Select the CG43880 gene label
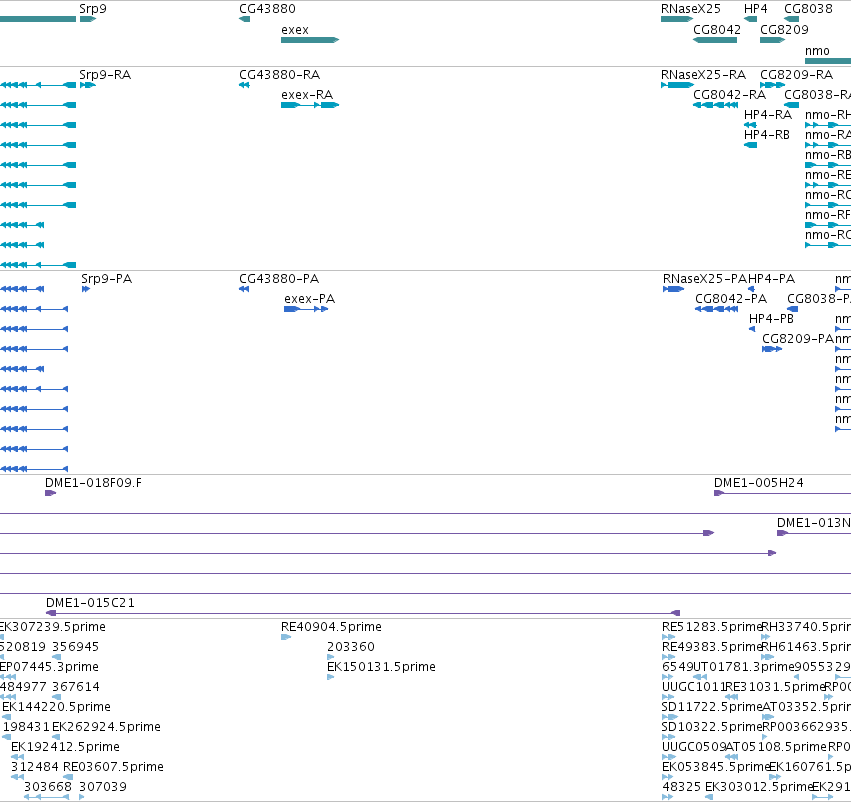This screenshot has height=802, width=851. tap(268, 9)
